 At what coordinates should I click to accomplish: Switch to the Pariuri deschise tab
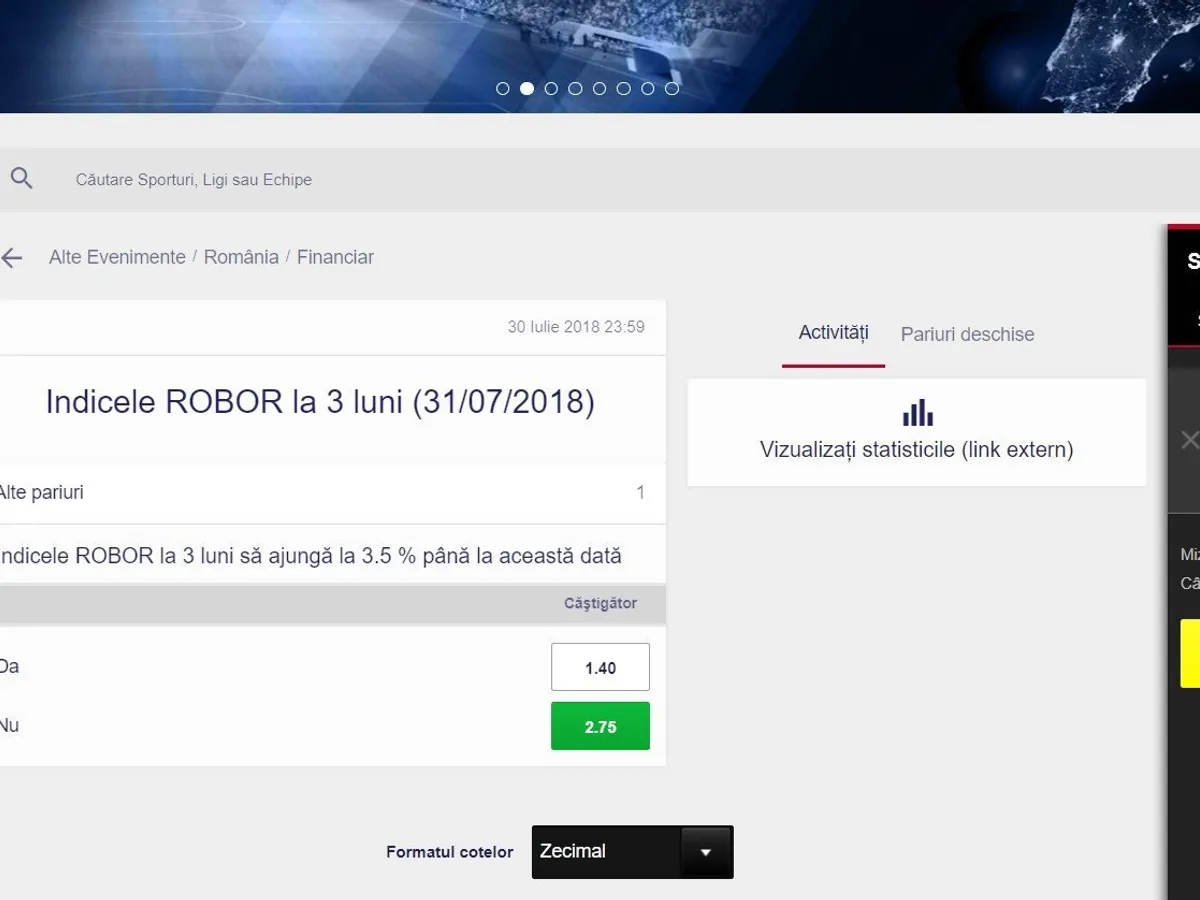(x=967, y=335)
